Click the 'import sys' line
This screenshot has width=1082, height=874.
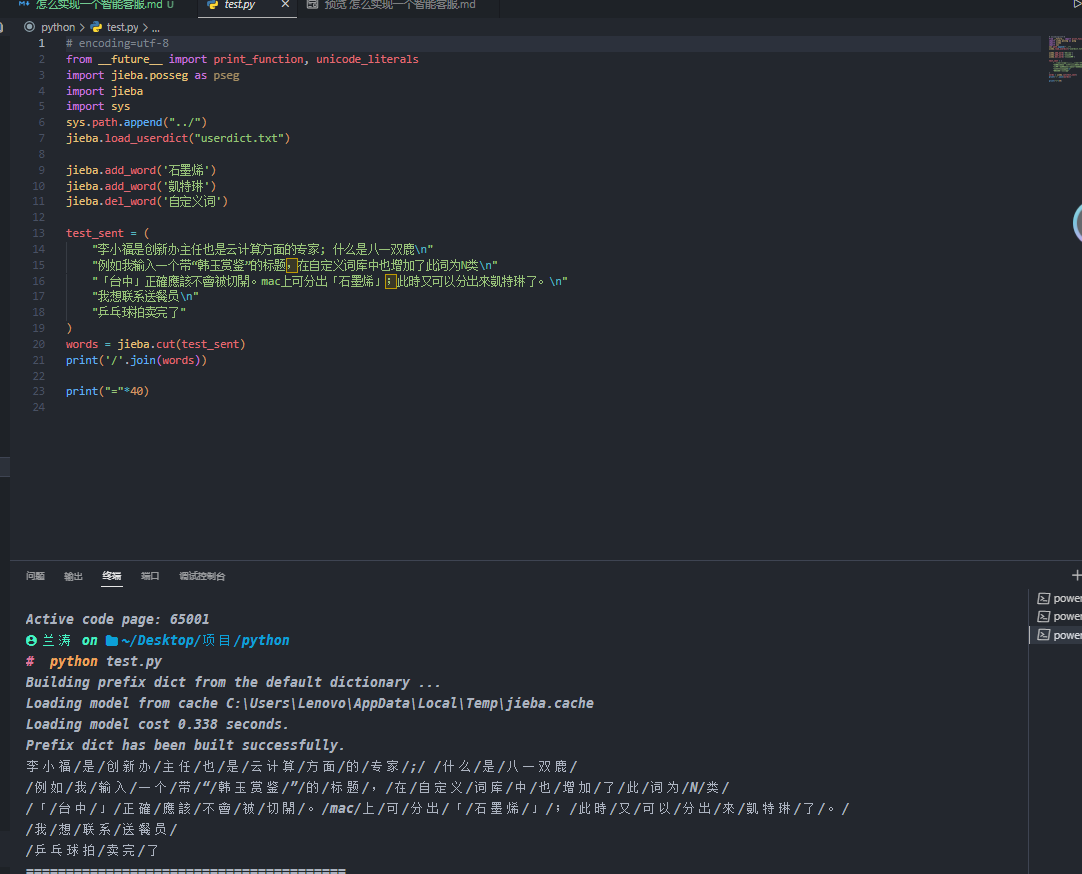pos(98,106)
